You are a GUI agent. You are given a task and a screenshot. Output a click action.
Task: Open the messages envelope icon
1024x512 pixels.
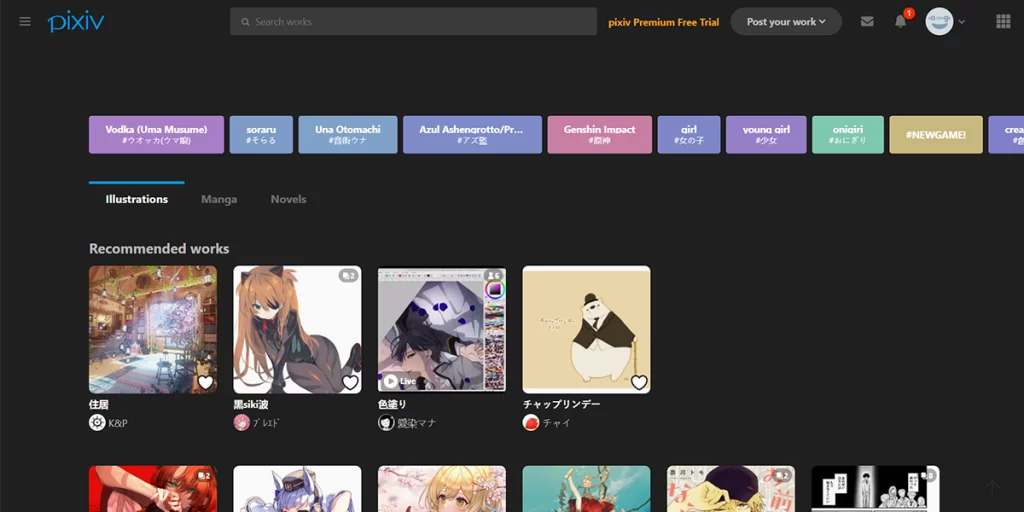(x=867, y=22)
